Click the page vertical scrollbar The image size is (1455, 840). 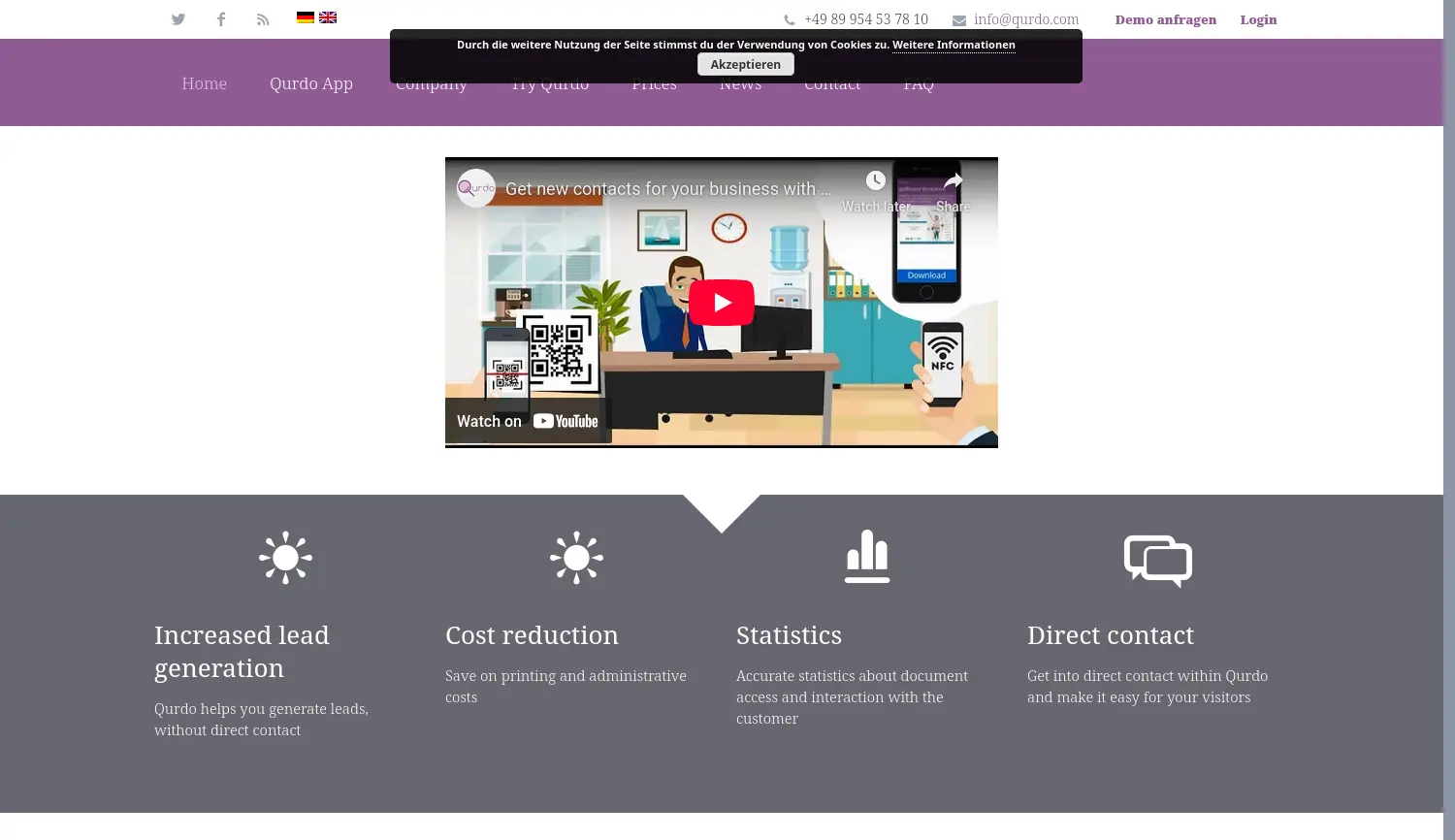1449,420
